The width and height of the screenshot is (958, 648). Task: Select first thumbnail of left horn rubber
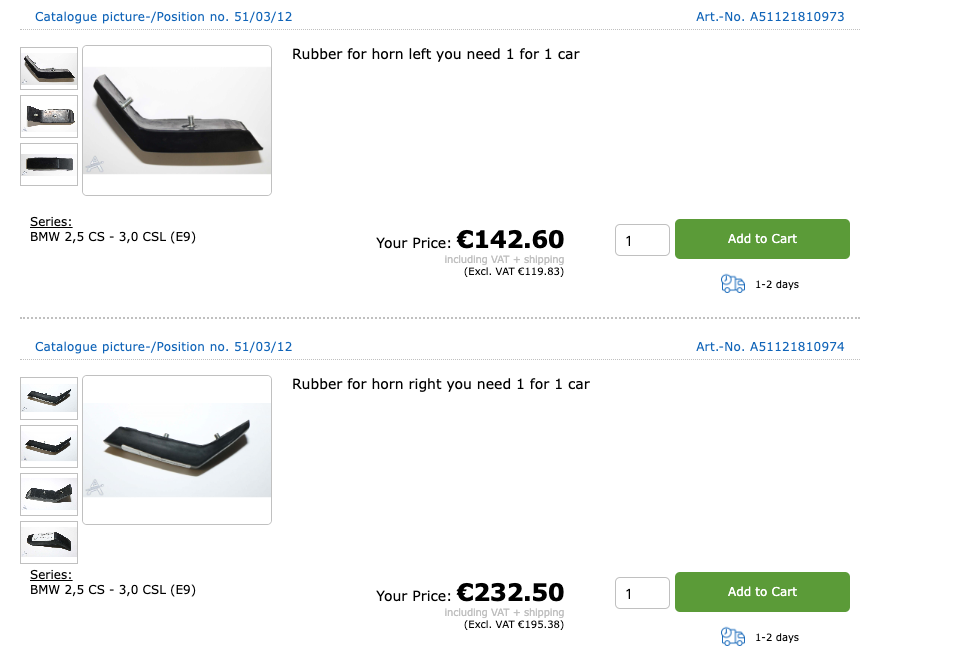click(49, 68)
